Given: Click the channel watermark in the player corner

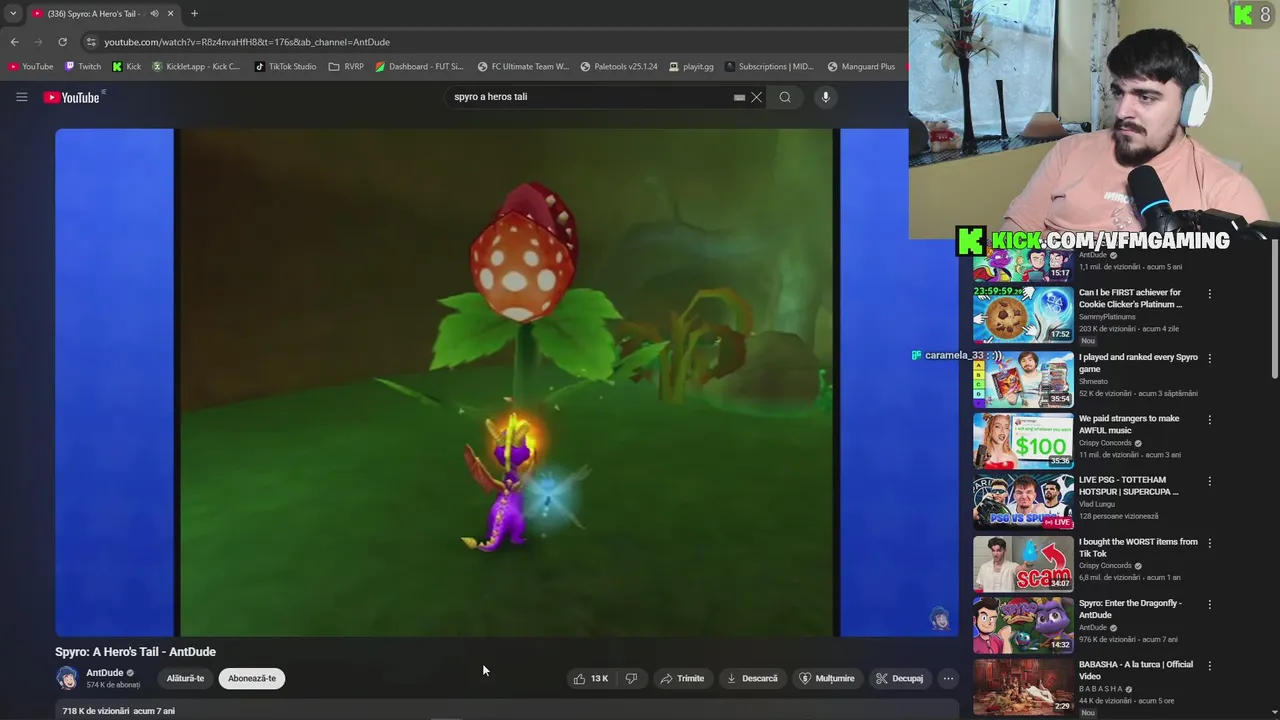Looking at the screenshot, I should pos(939,618).
